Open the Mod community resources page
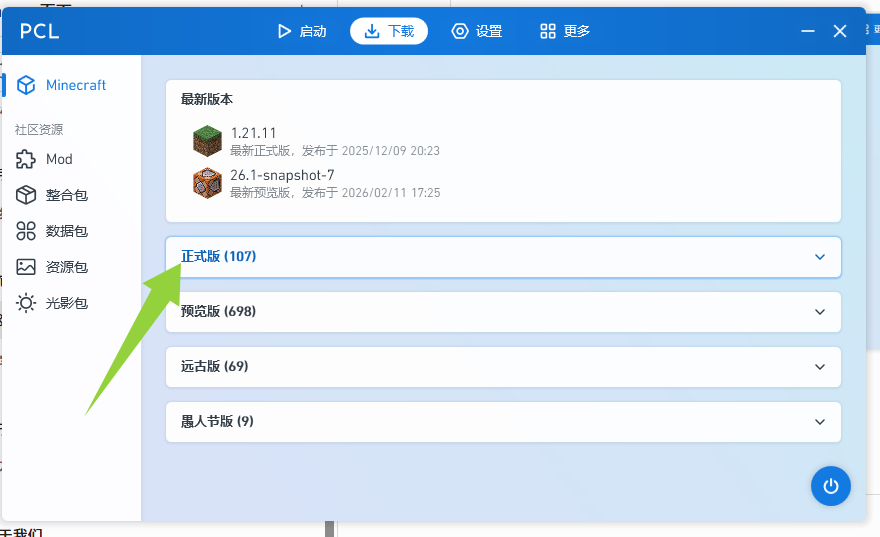The image size is (880, 537). (x=71, y=159)
